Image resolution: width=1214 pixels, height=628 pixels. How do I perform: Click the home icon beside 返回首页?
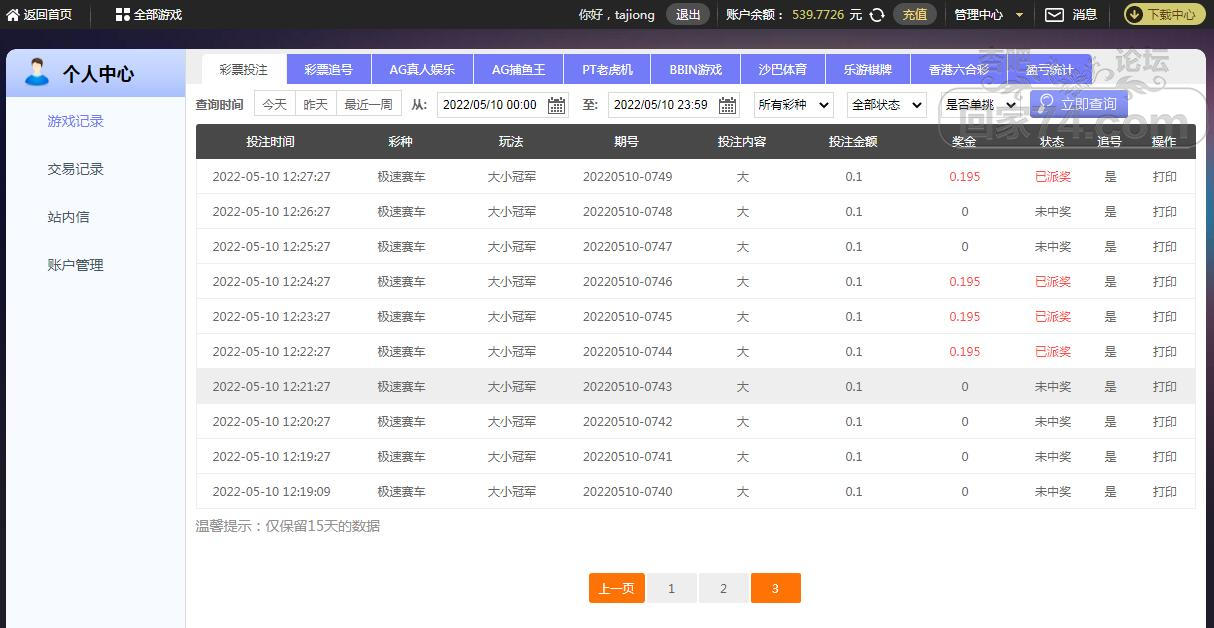point(13,15)
